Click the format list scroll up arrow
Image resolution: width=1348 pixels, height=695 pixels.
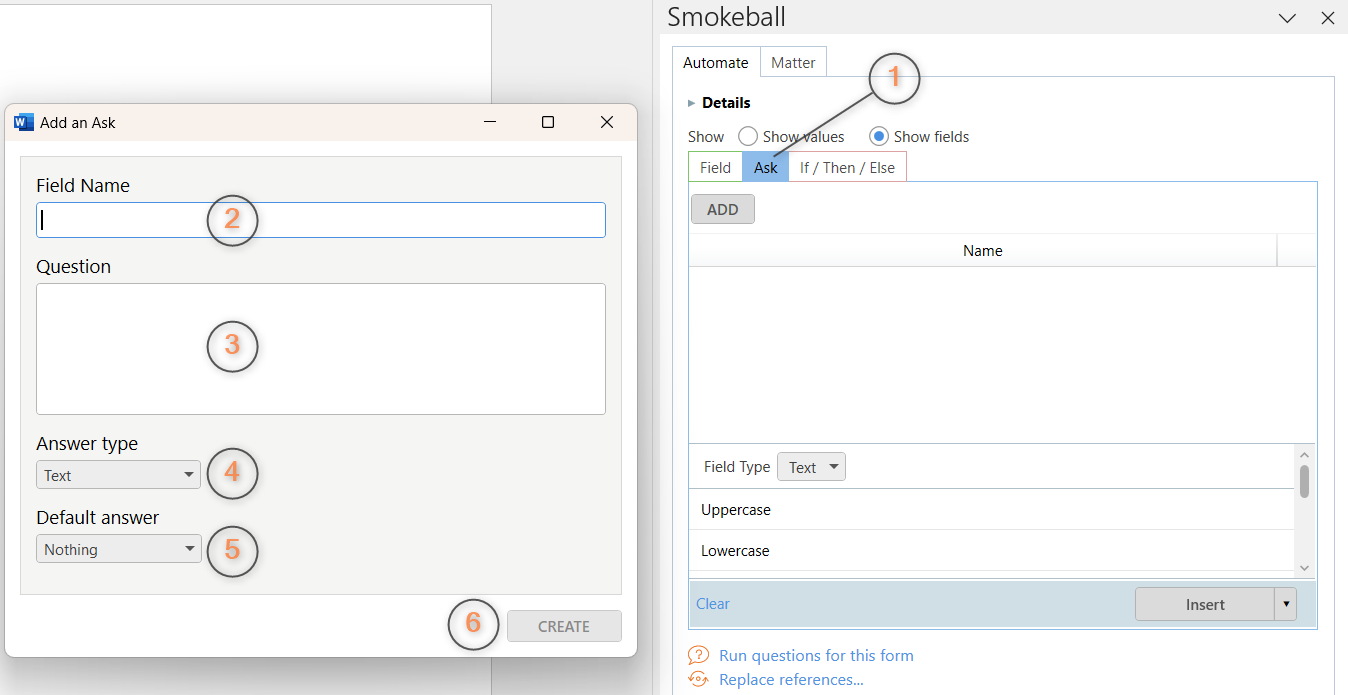(x=1304, y=453)
